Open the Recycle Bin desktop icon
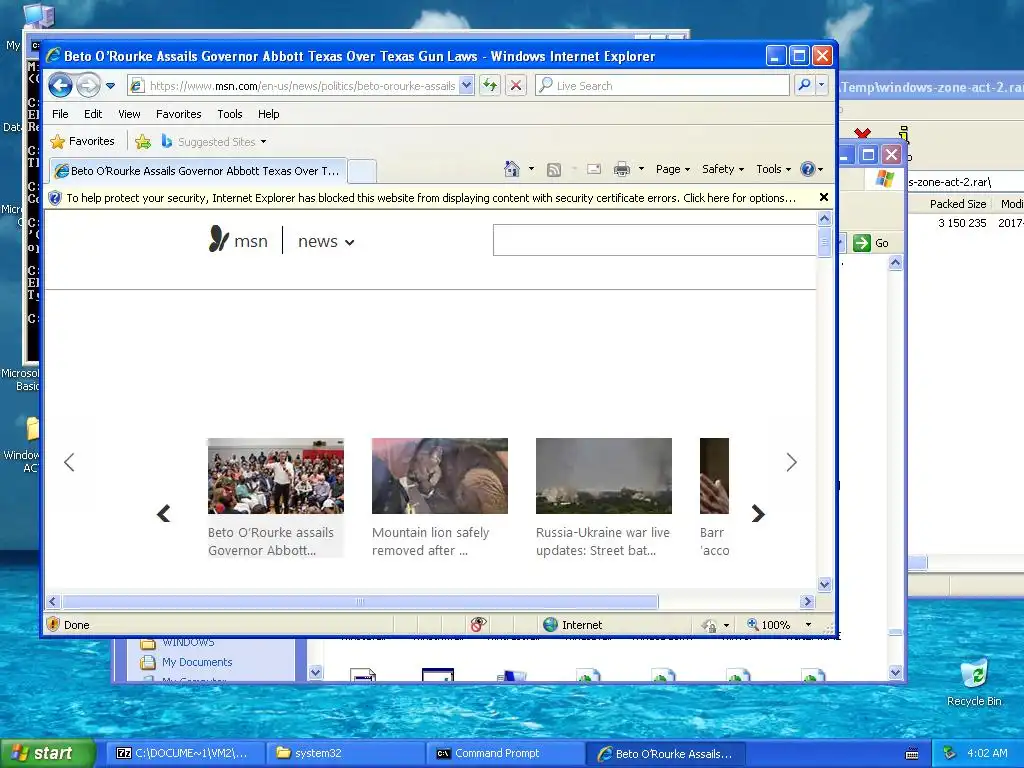1024x768 pixels. coord(974,682)
